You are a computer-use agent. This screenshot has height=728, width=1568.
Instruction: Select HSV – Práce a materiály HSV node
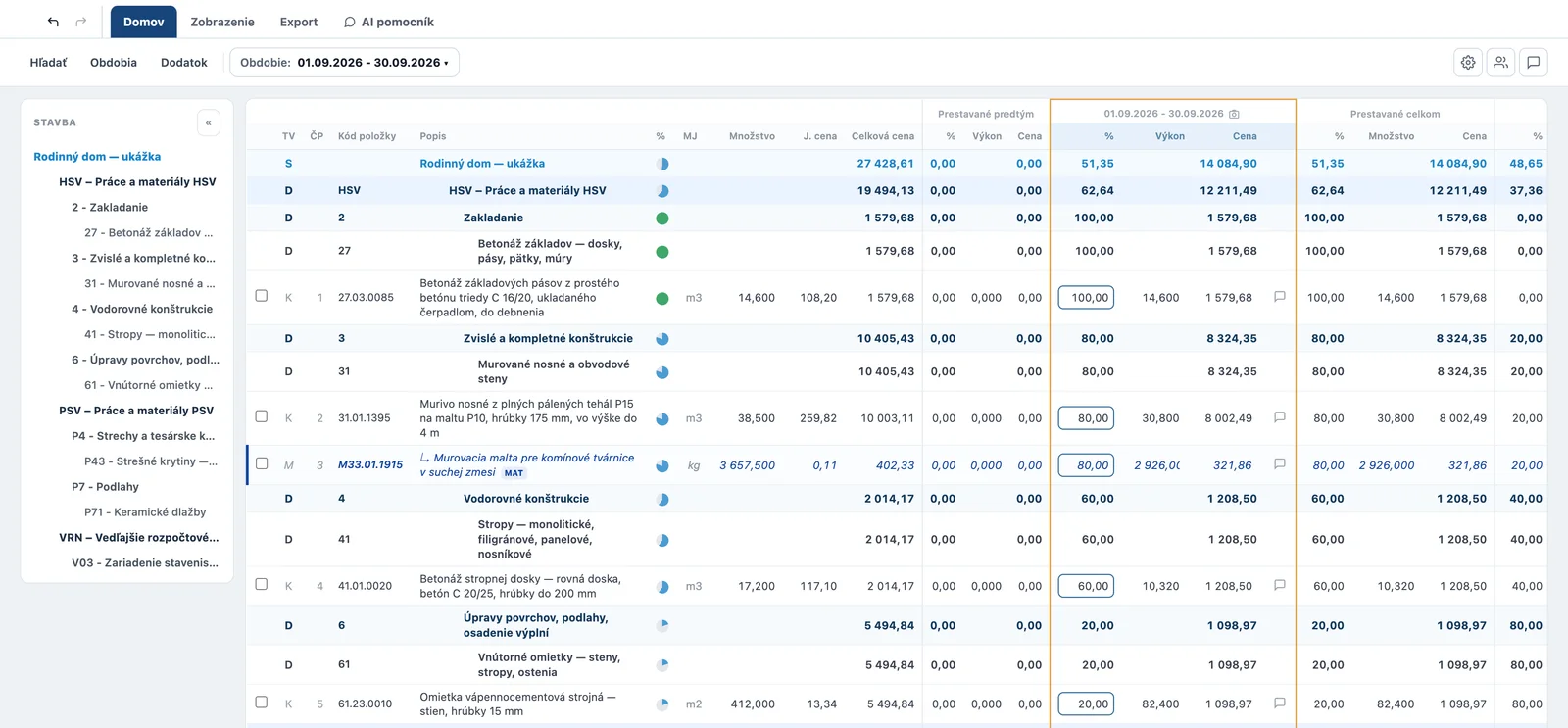click(137, 182)
